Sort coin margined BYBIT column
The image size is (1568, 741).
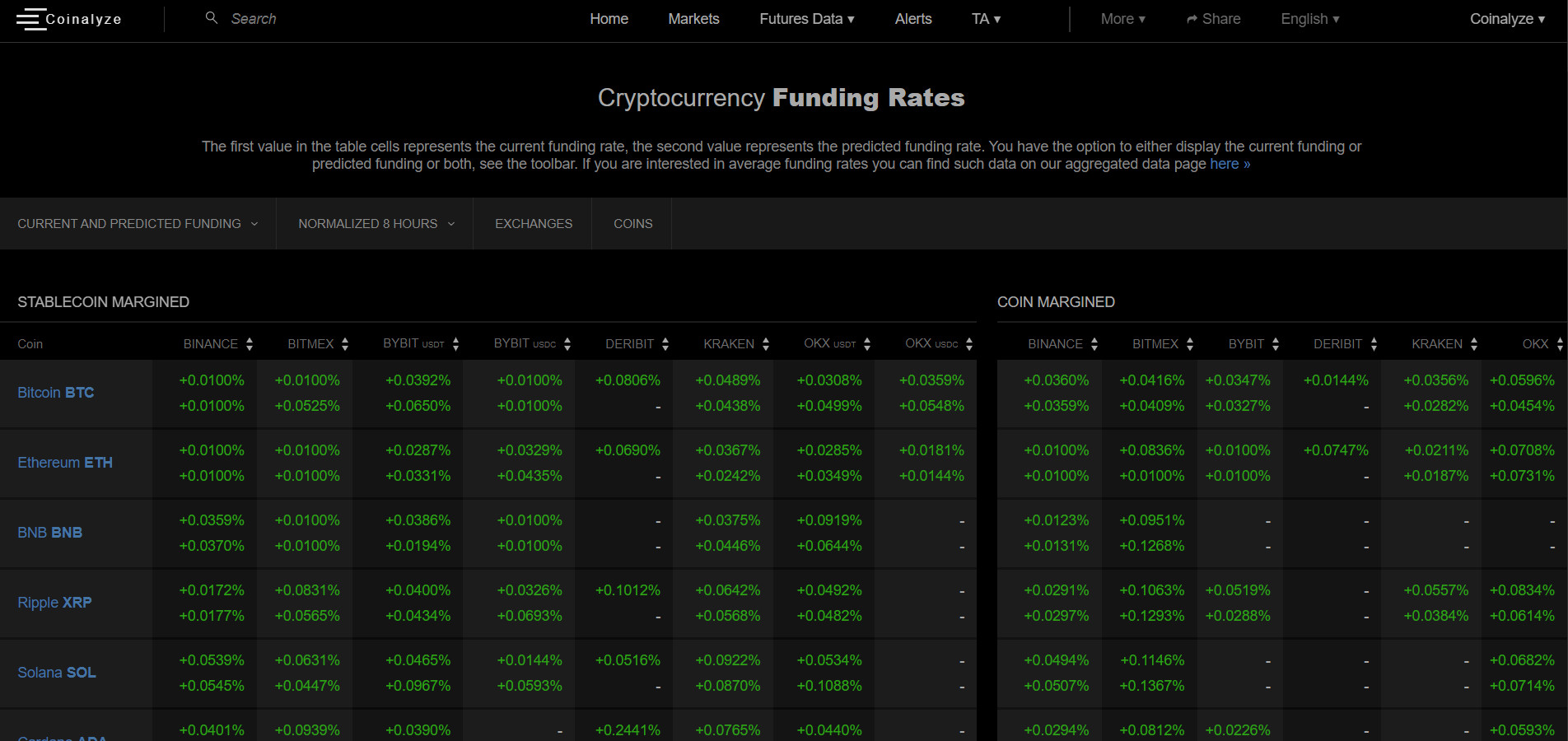click(x=1276, y=344)
